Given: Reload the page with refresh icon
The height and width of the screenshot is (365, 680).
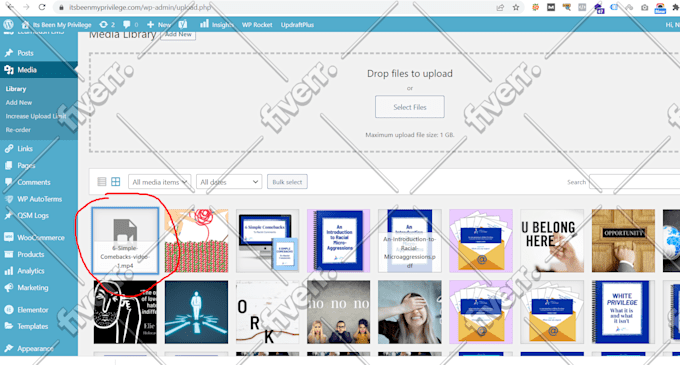Looking at the screenshot, I should (42, 7).
